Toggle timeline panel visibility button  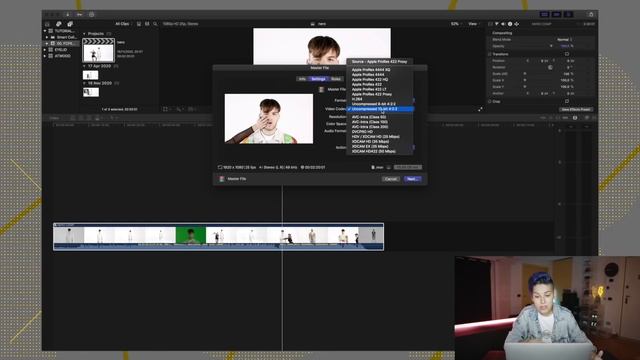coord(556,14)
